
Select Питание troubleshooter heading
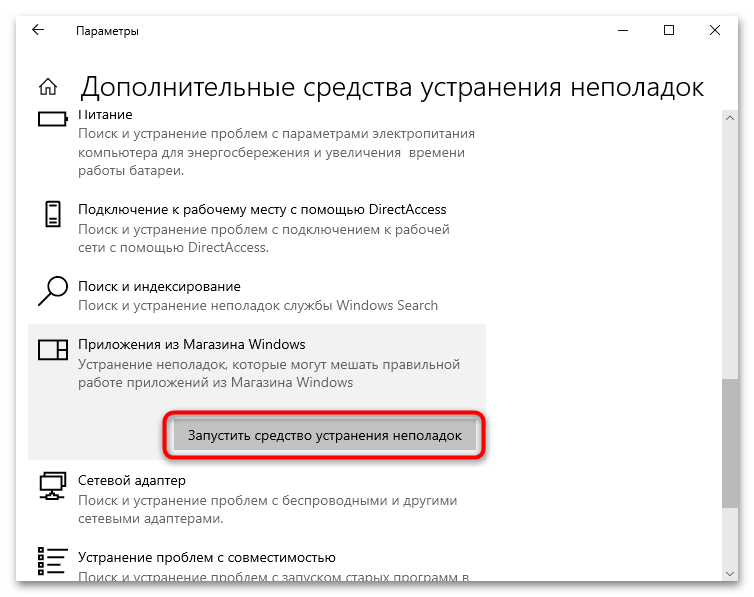105,115
